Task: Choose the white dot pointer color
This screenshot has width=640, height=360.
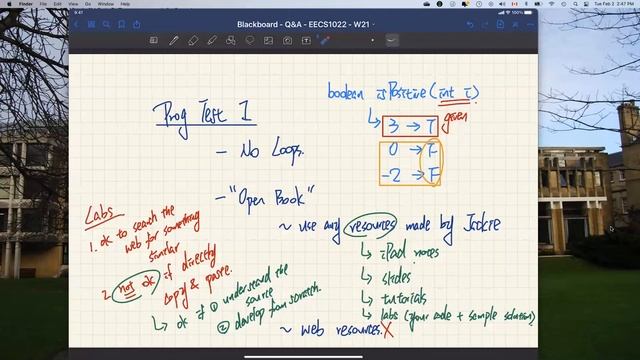Action: tap(372, 40)
